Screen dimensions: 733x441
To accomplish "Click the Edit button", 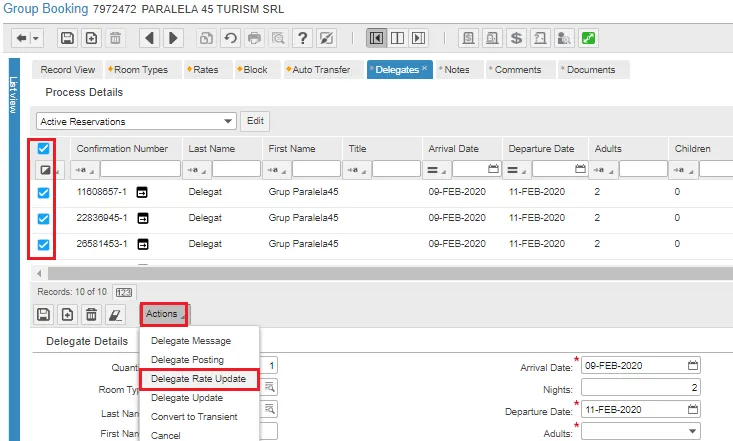I will click(x=255, y=121).
